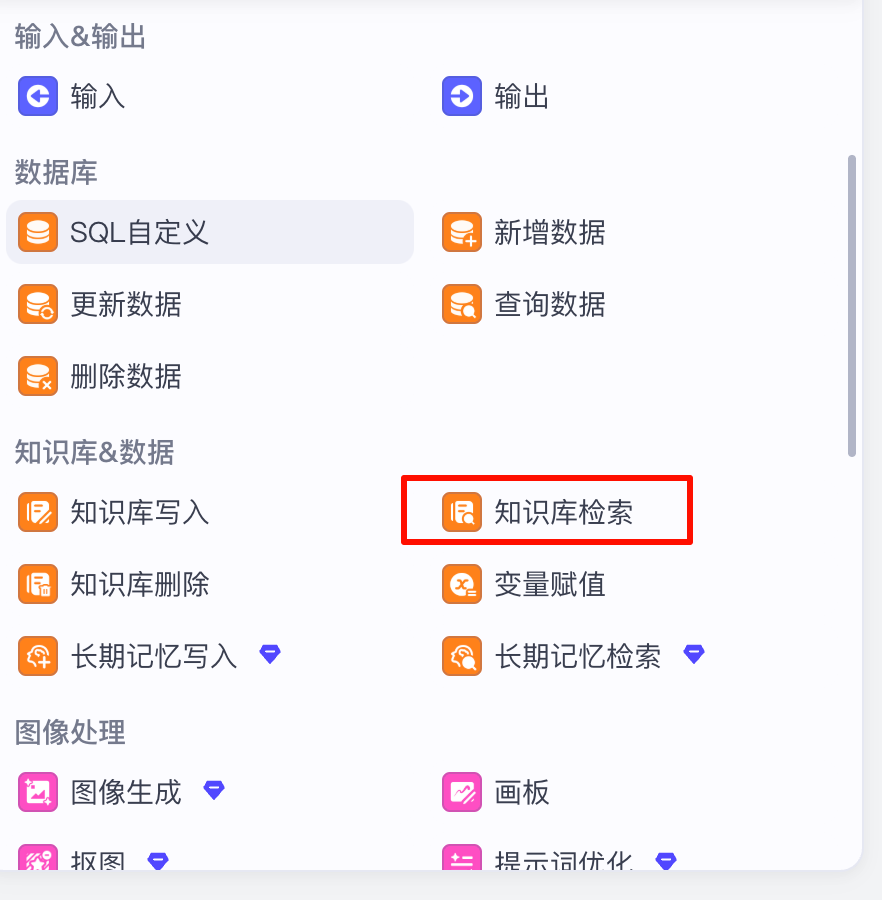Click the 抠图 node icon
This screenshot has width=882, height=900.
pos(38,858)
